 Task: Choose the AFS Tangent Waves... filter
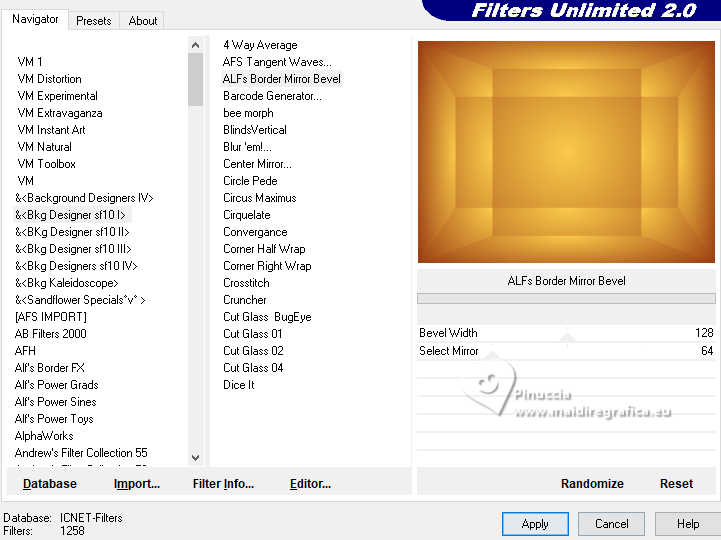pyautogui.click(x=277, y=62)
